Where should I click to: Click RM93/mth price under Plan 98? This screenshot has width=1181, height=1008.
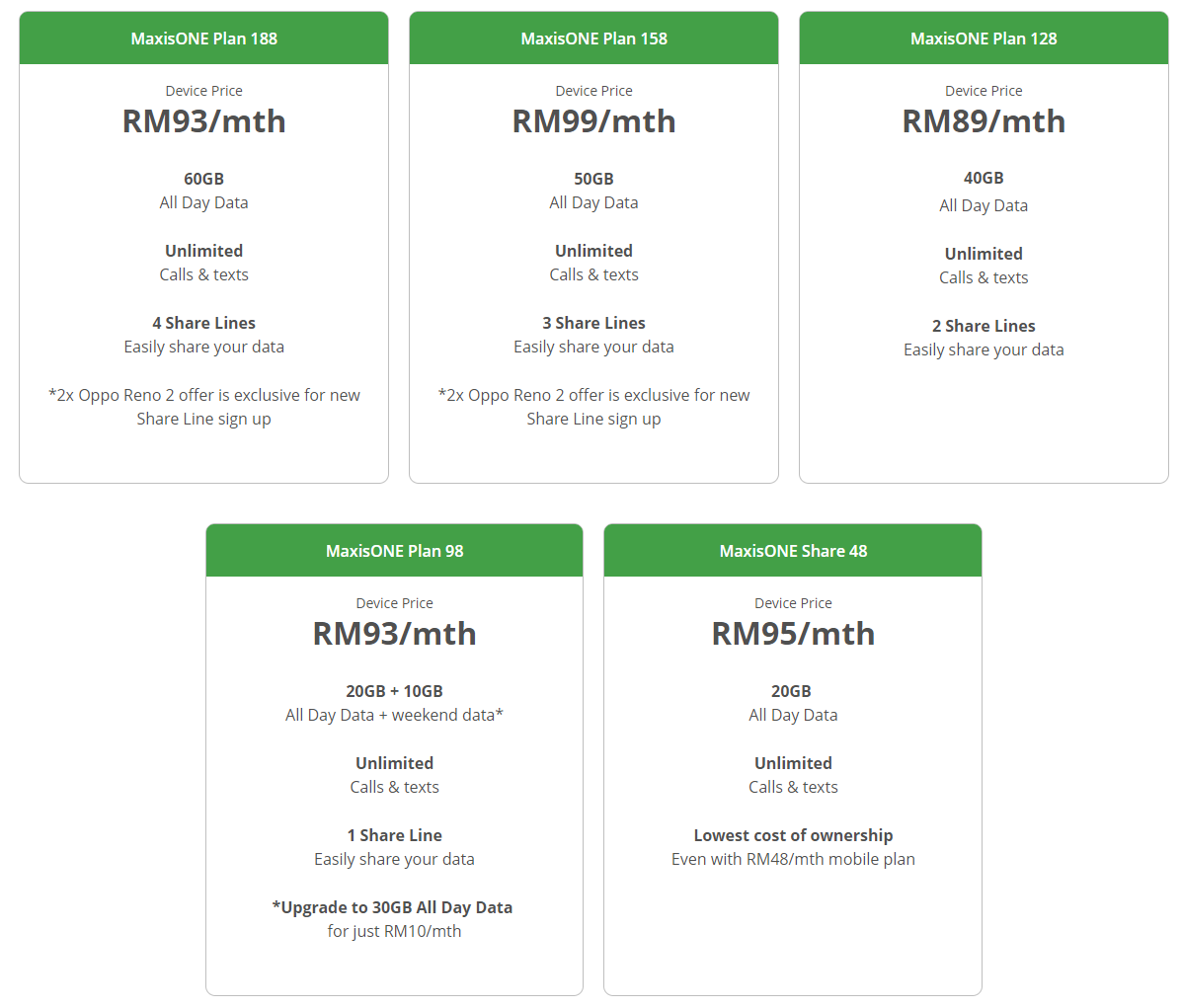[x=394, y=634]
